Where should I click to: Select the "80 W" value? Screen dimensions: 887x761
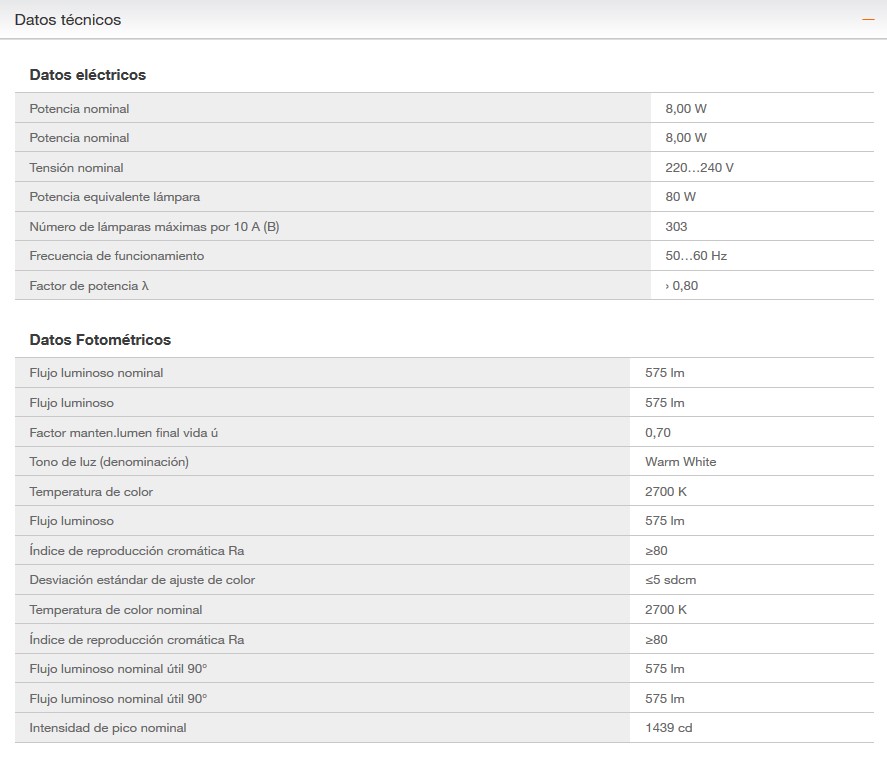[x=681, y=197]
